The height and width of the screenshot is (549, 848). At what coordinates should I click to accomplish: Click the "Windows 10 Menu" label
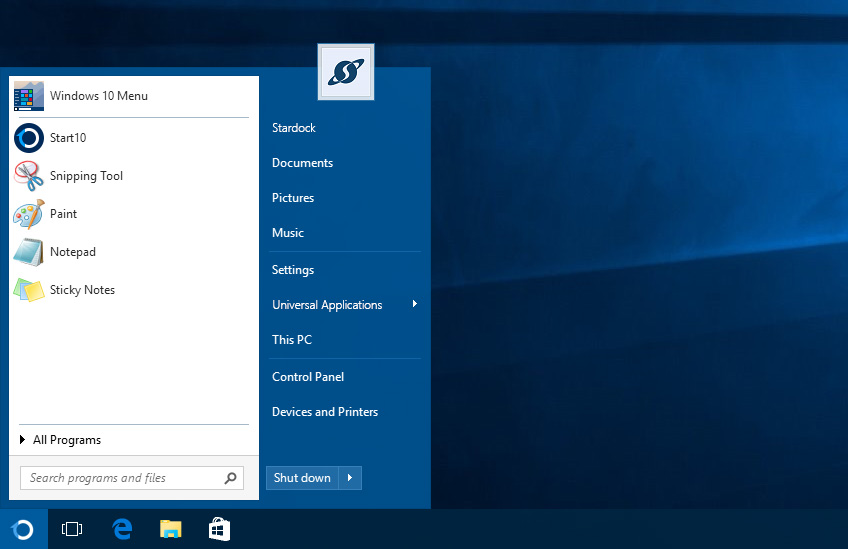click(x=99, y=96)
